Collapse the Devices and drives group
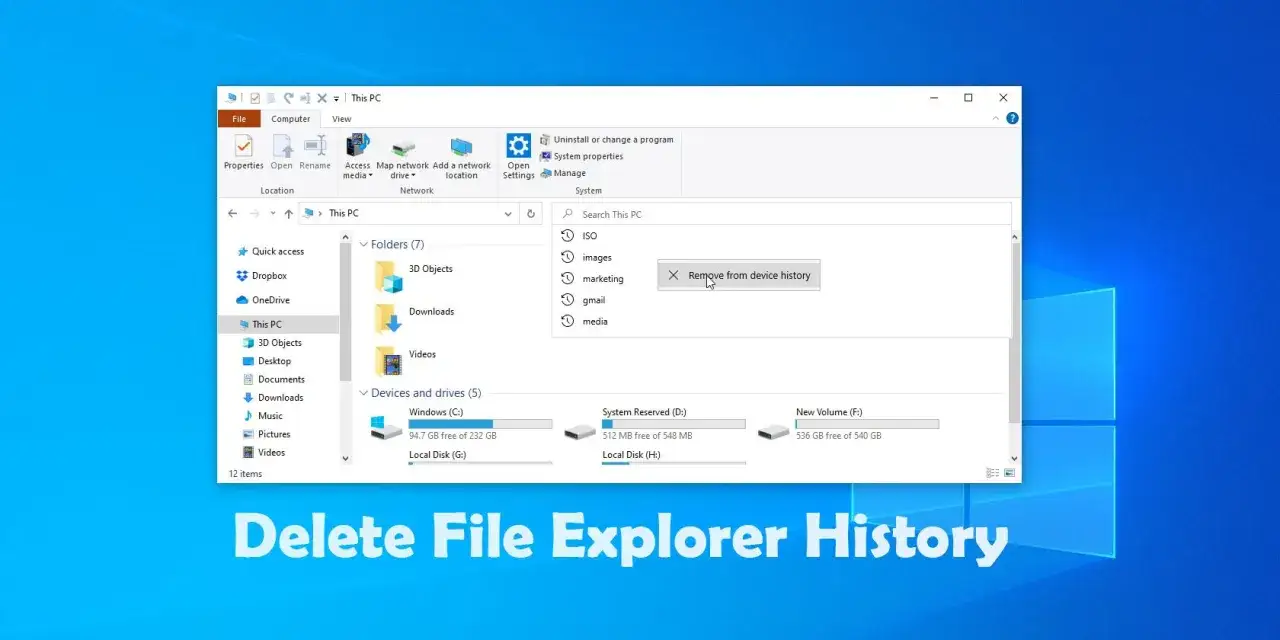 (364, 393)
